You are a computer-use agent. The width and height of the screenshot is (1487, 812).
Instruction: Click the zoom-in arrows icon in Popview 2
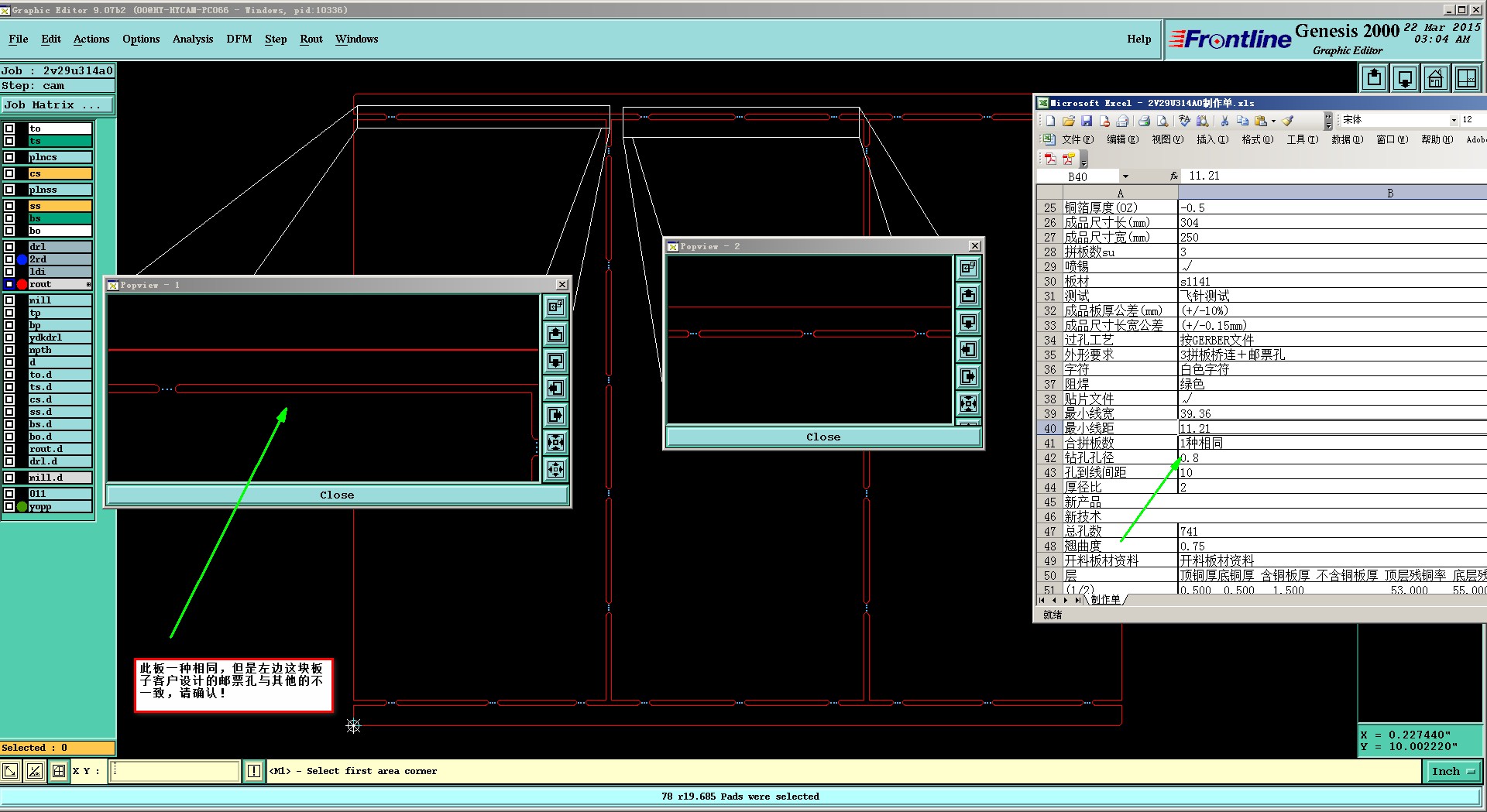[x=968, y=403]
